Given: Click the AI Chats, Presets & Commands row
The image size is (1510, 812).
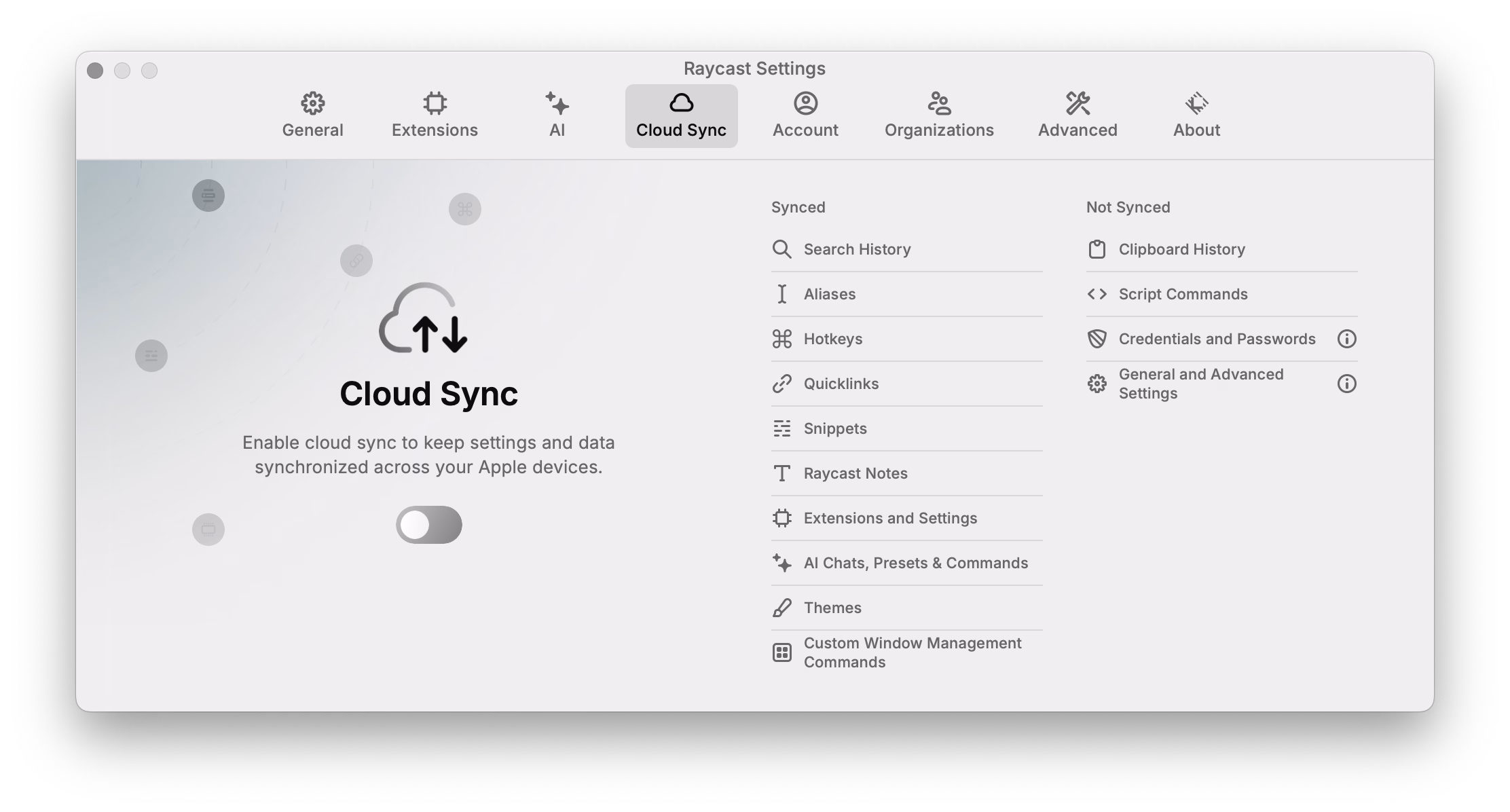Looking at the screenshot, I should point(915,563).
